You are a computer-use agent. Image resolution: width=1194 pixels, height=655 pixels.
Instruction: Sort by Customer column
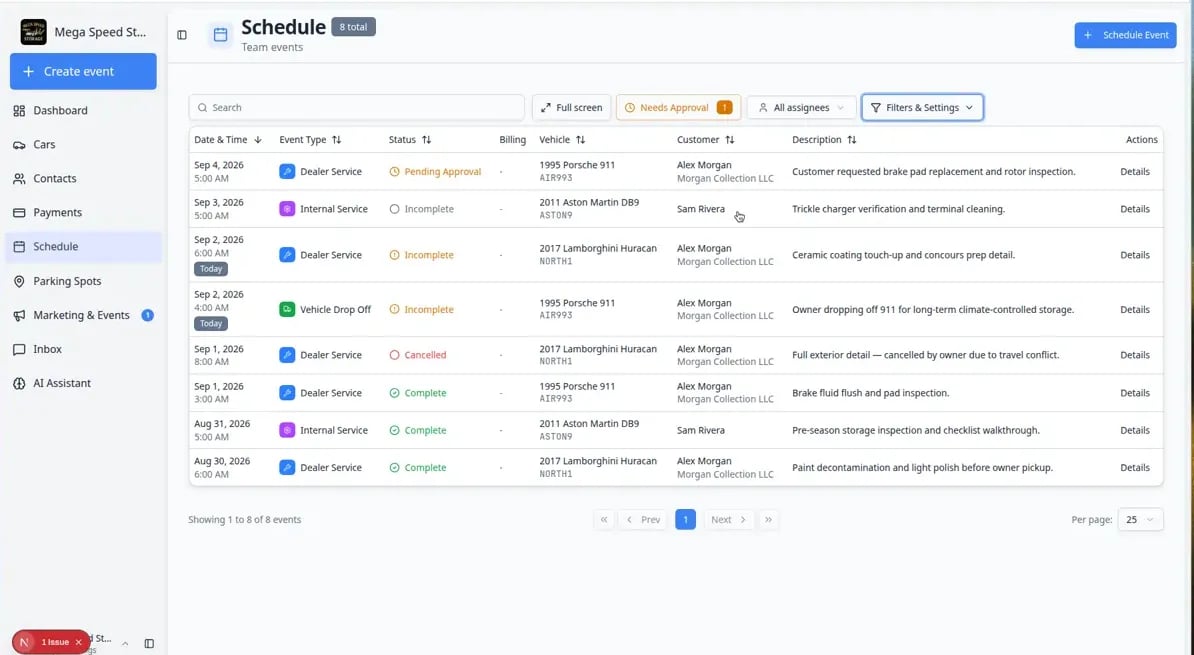[706, 139]
